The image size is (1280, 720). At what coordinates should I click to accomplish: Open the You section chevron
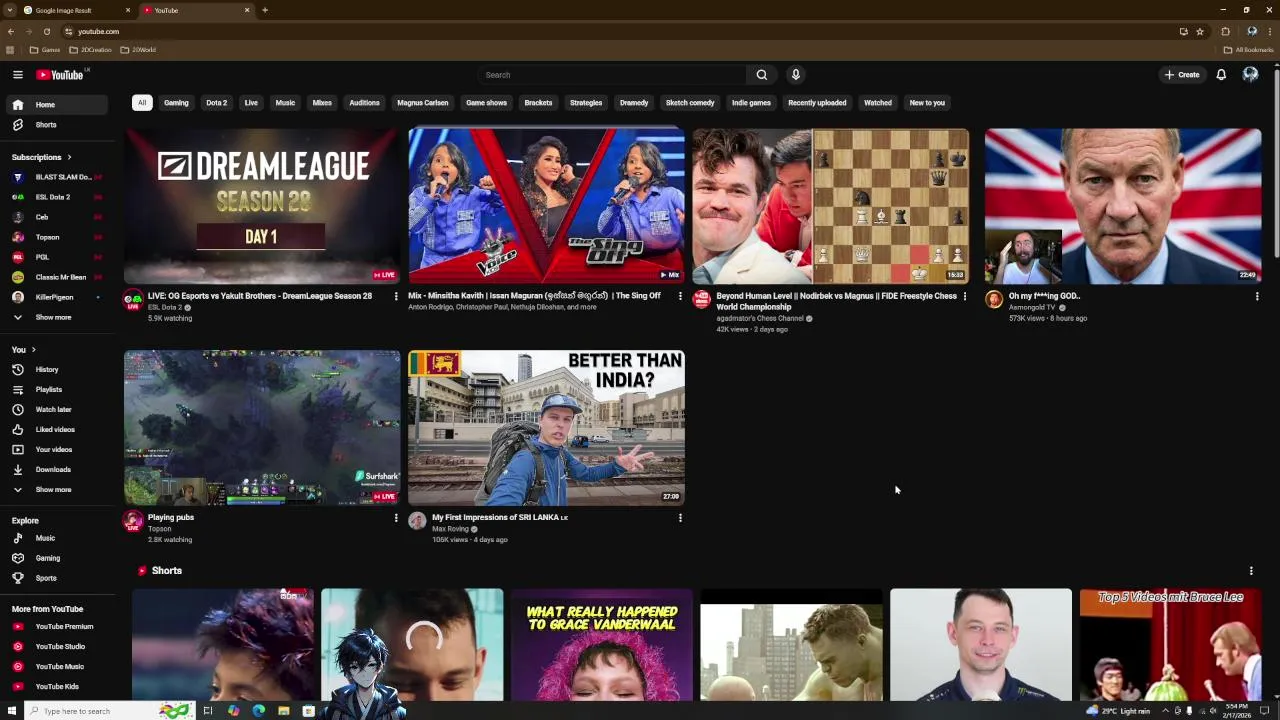(33, 350)
